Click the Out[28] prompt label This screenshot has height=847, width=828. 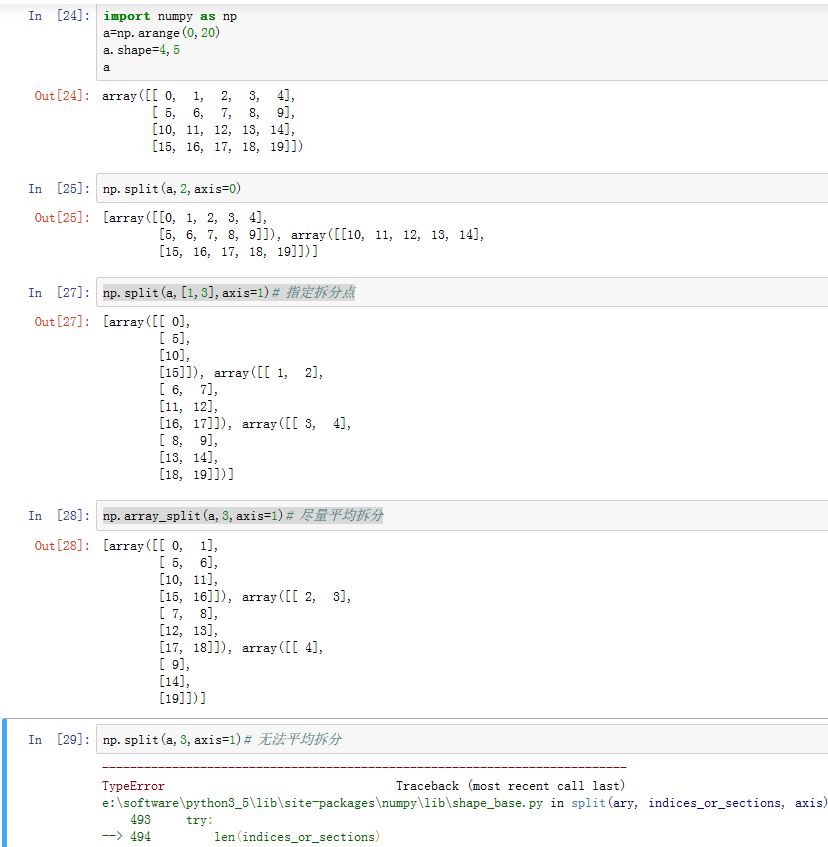[60, 545]
